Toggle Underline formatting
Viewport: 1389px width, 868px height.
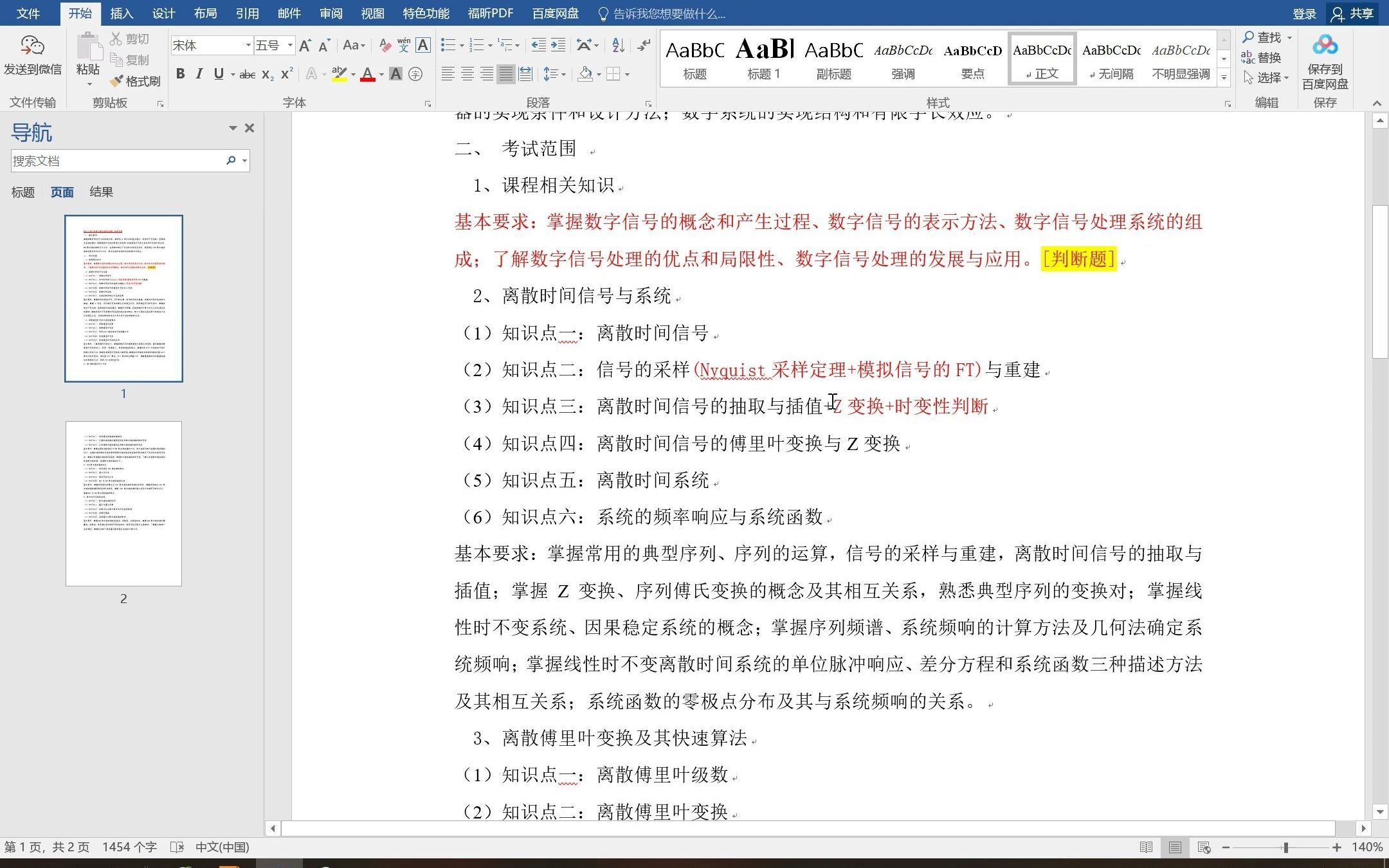point(219,74)
